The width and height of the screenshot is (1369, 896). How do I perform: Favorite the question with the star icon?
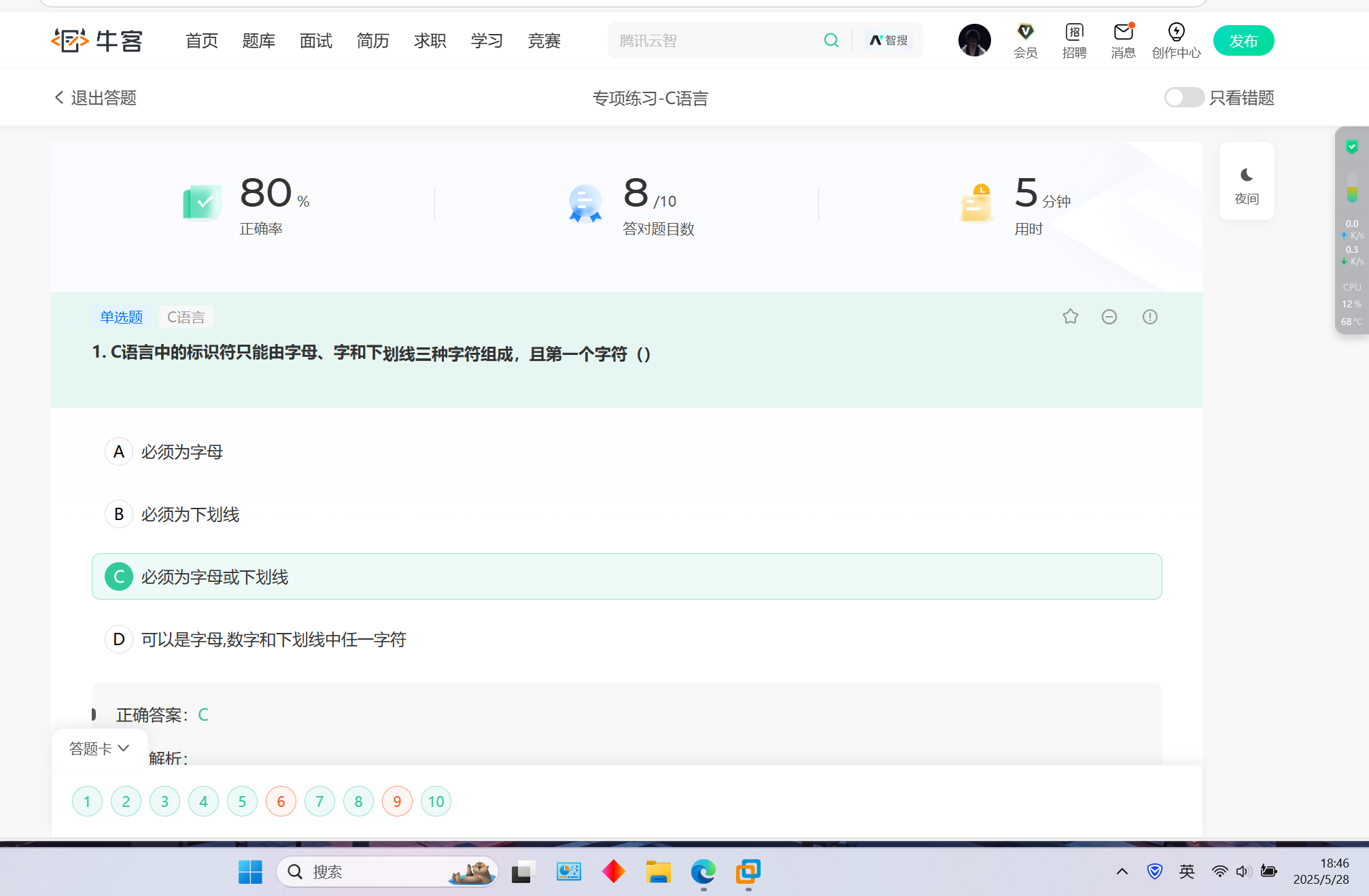point(1070,317)
